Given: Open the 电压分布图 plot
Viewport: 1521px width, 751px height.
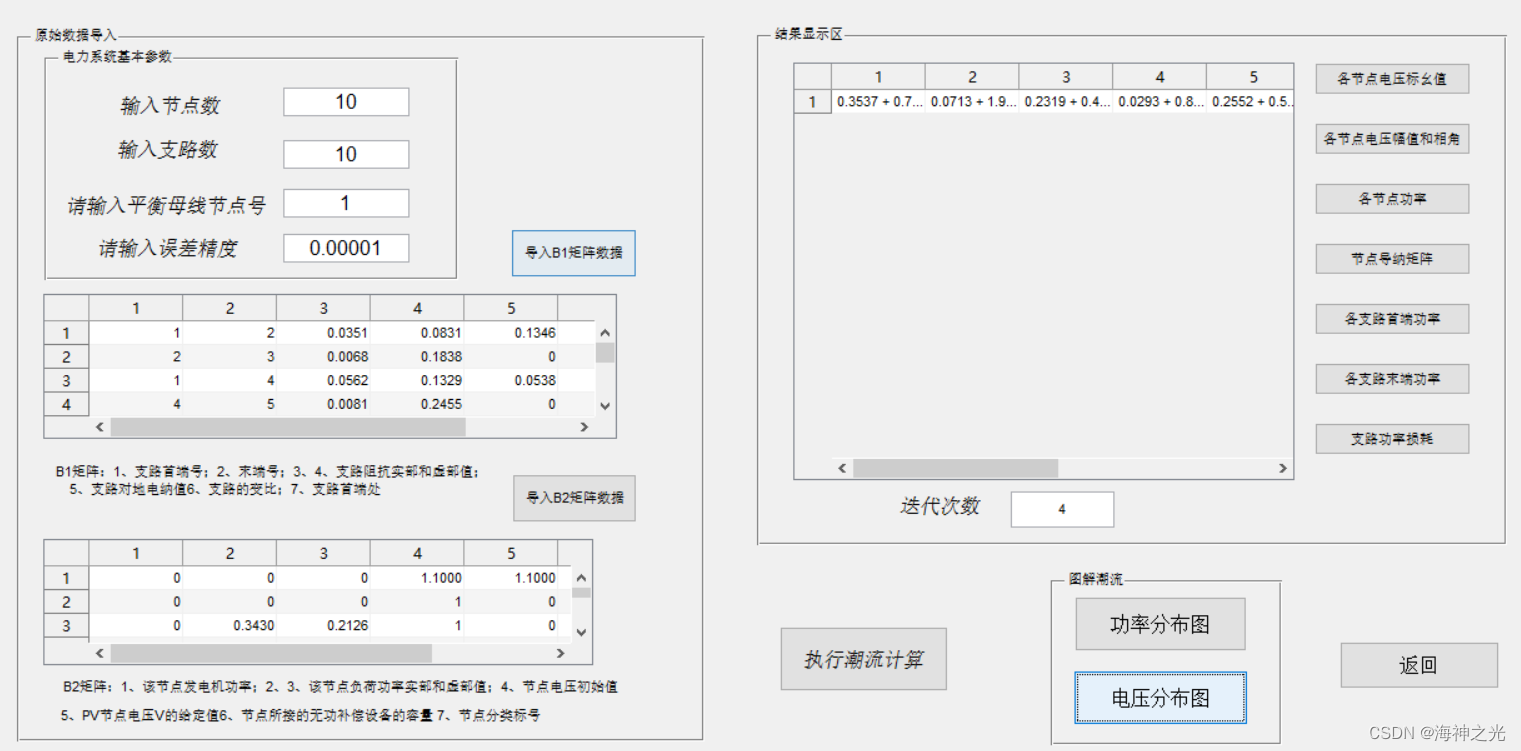Looking at the screenshot, I should (x=1160, y=698).
